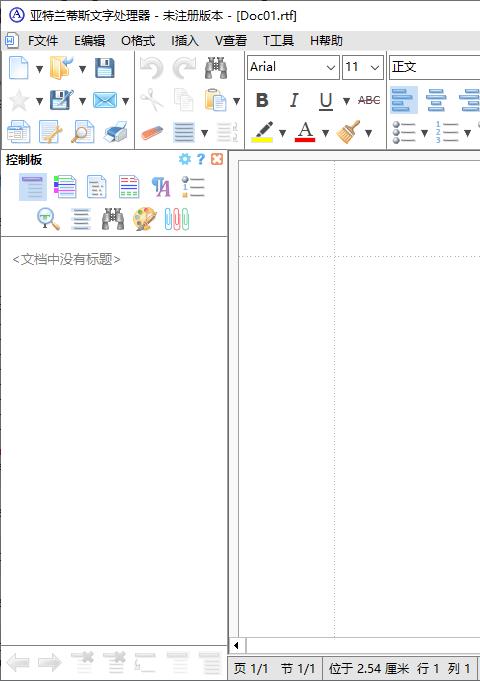Screen dimensions: 480x681
Task: Expand the Underline style arrow
Action: [346, 101]
